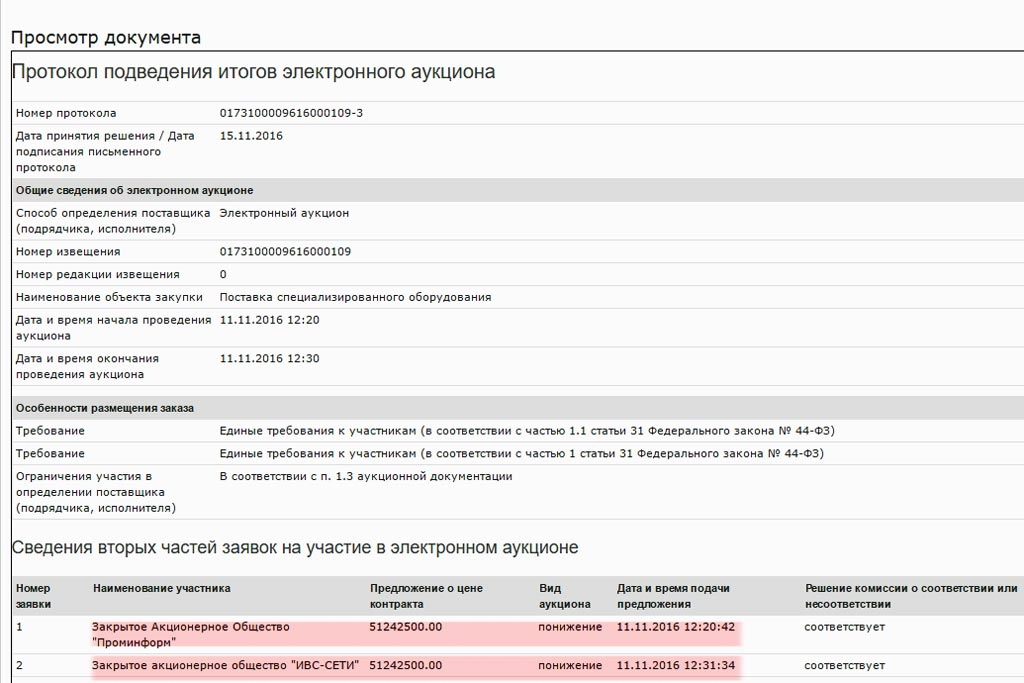Click 'соответствует' in the Проминформ row
This screenshot has height=683, width=1024.
tap(844, 627)
